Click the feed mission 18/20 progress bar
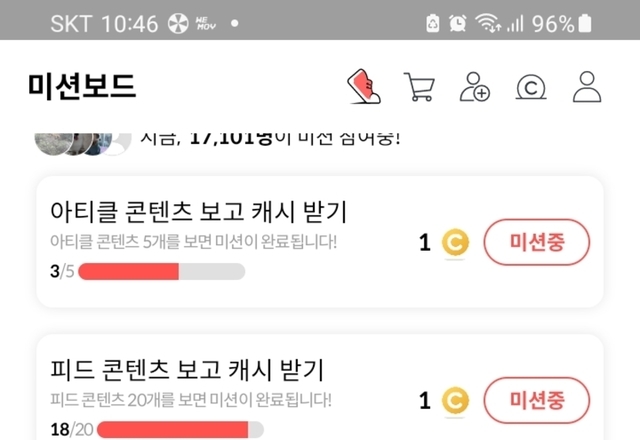Viewport: 640px width, 440px height. click(x=180, y=430)
